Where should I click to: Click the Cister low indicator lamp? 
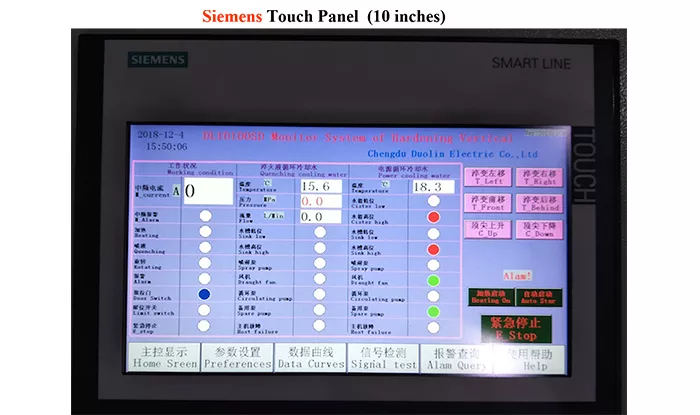click(433, 201)
